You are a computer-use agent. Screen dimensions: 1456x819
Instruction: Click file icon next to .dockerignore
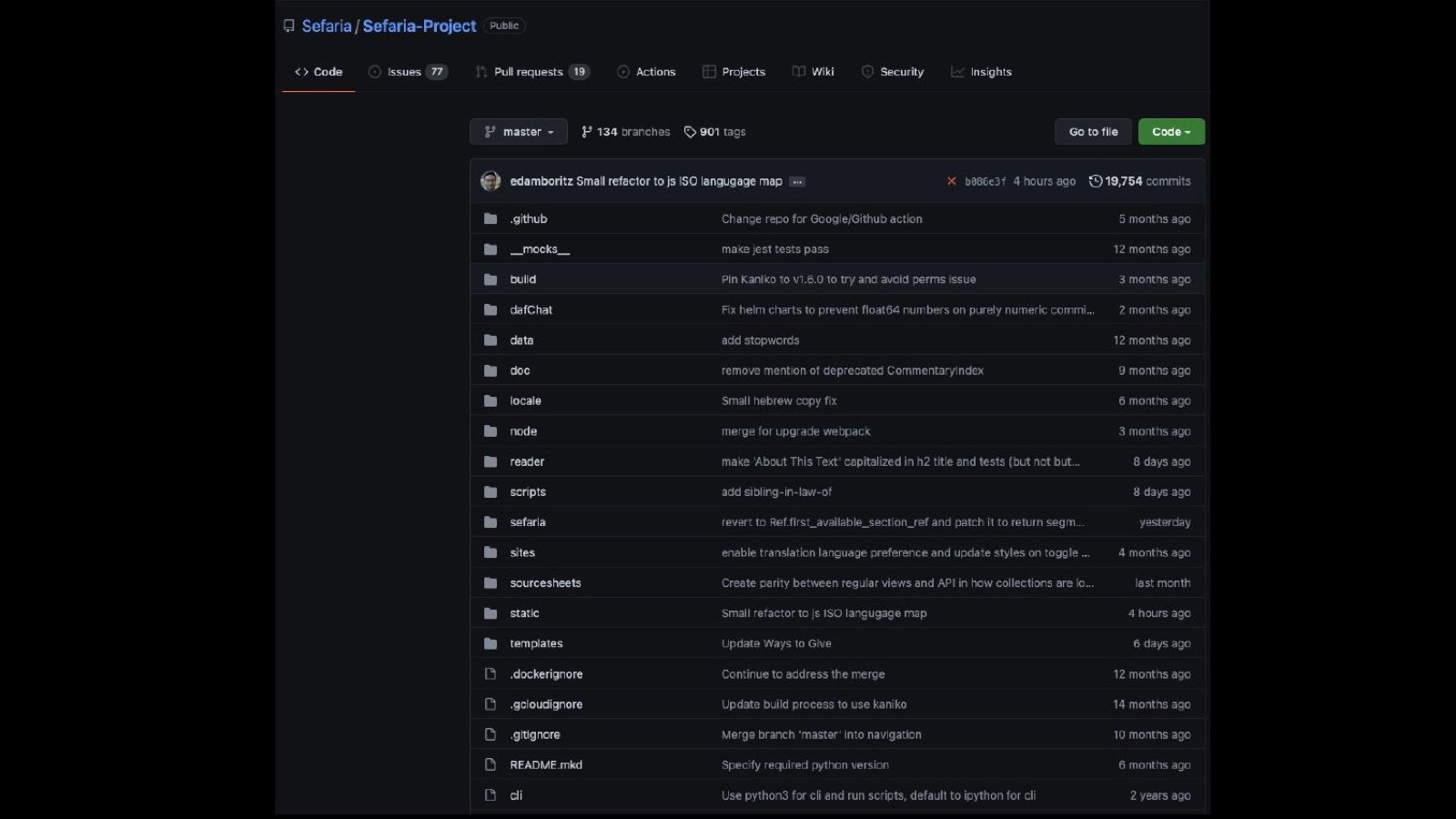[x=490, y=674]
